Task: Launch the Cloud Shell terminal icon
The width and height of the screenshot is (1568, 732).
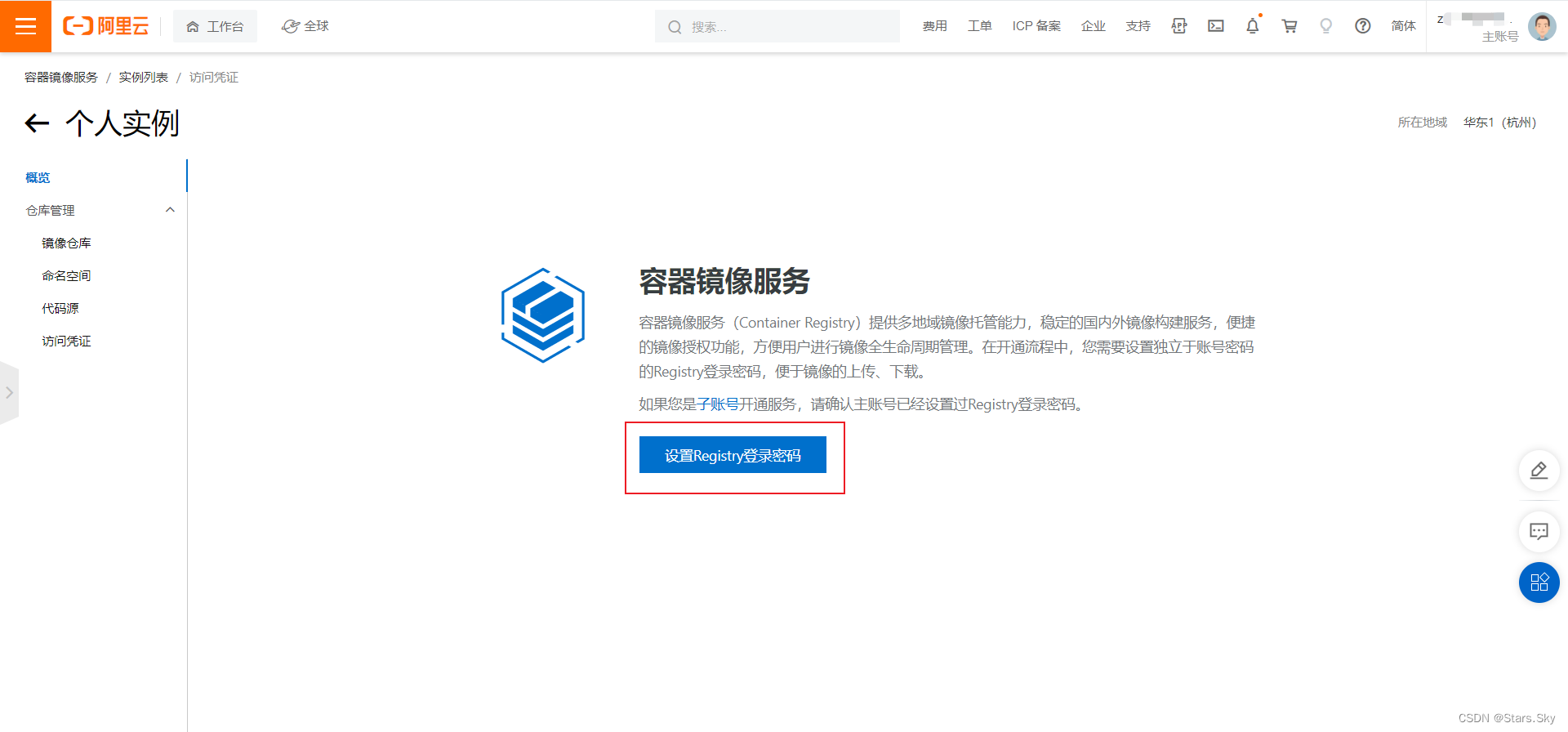Action: tap(1216, 26)
